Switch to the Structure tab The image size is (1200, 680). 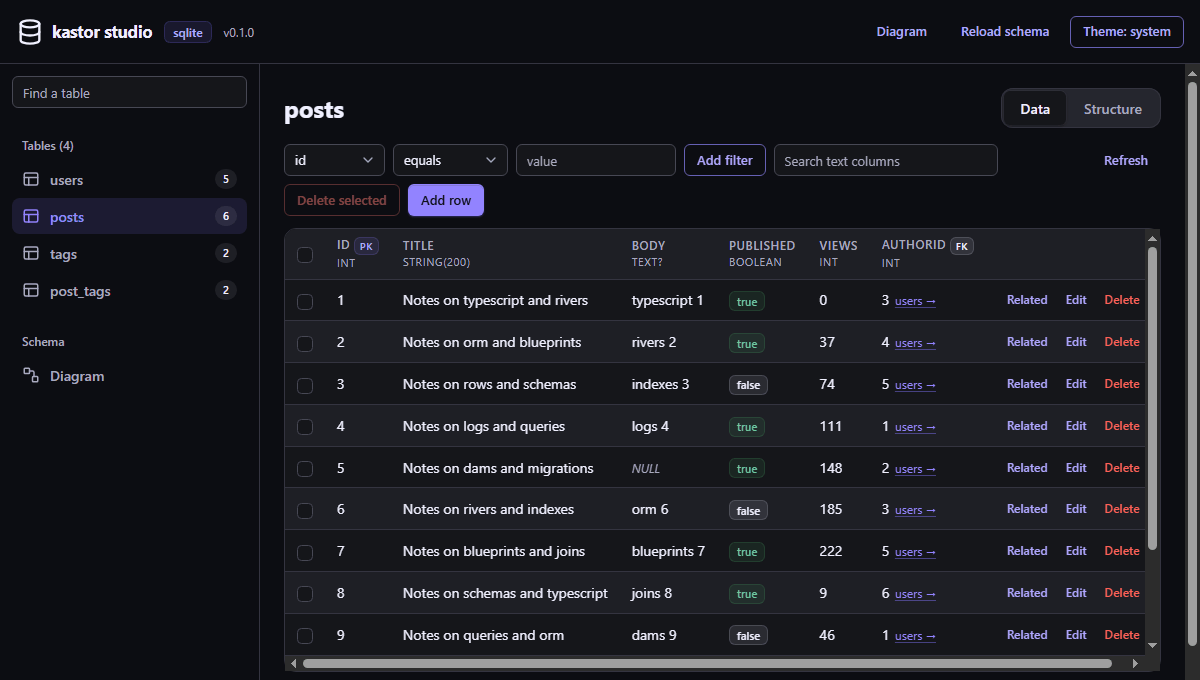click(x=1112, y=109)
